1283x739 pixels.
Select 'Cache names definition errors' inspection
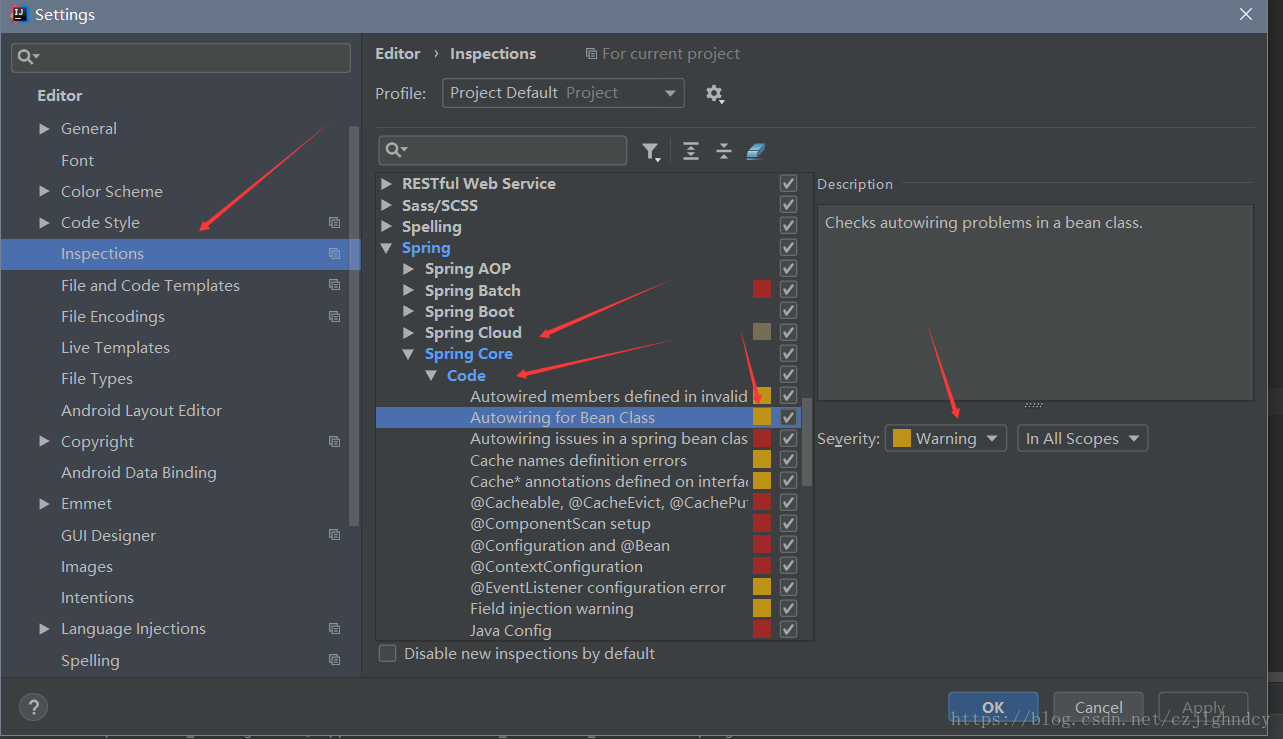(578, 460)
